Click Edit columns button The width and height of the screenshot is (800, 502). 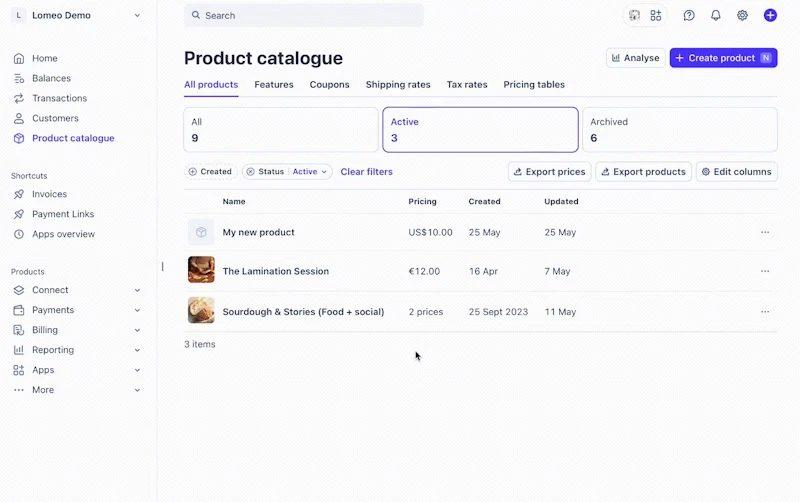pyautogui.click(x=737, y=172)
